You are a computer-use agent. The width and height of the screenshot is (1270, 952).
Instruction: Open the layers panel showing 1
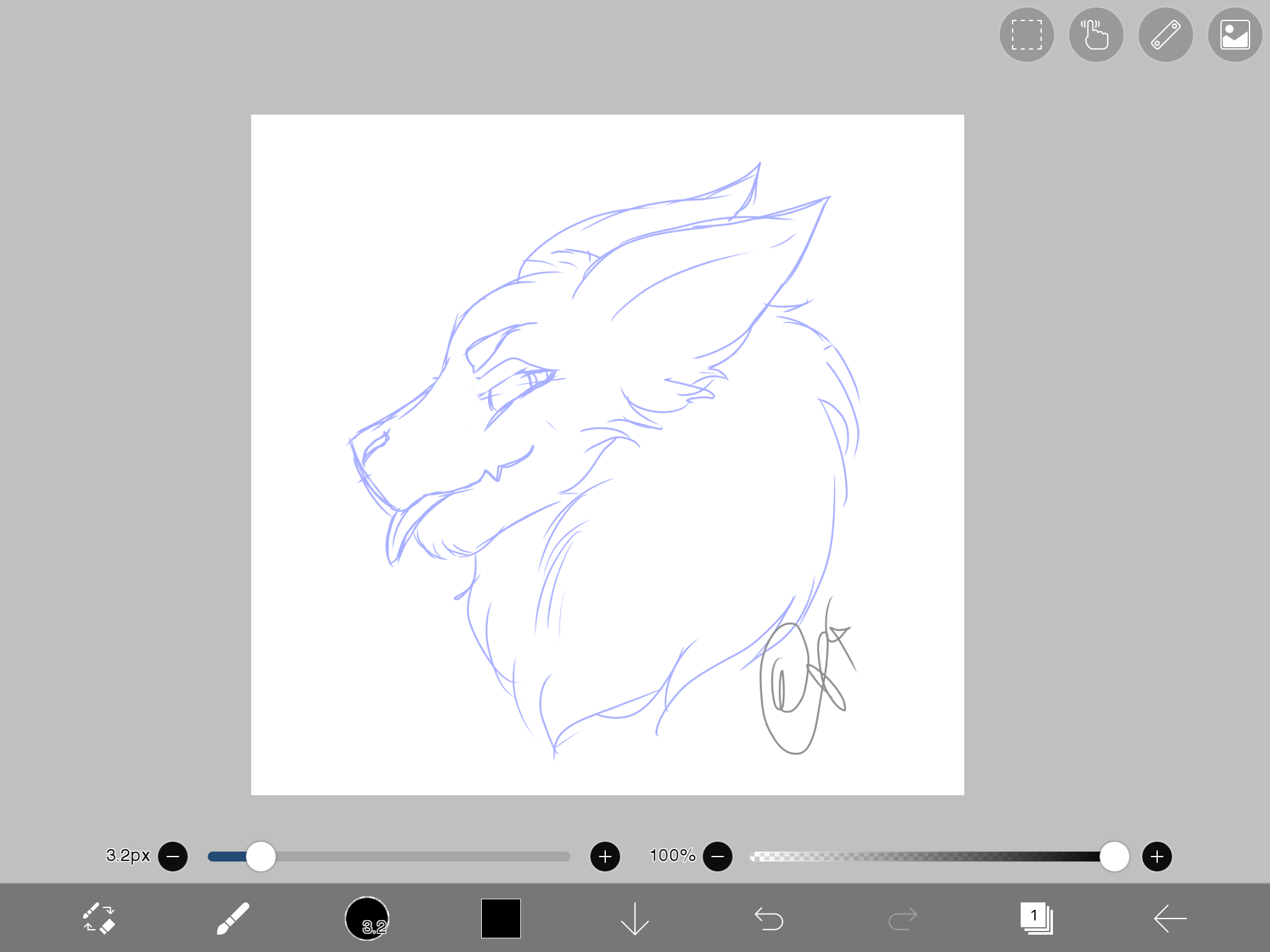click(1037, 918)
